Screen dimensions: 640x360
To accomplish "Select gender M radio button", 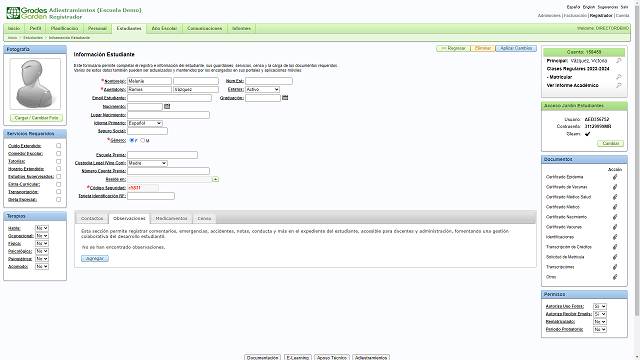I will point(142,140).
